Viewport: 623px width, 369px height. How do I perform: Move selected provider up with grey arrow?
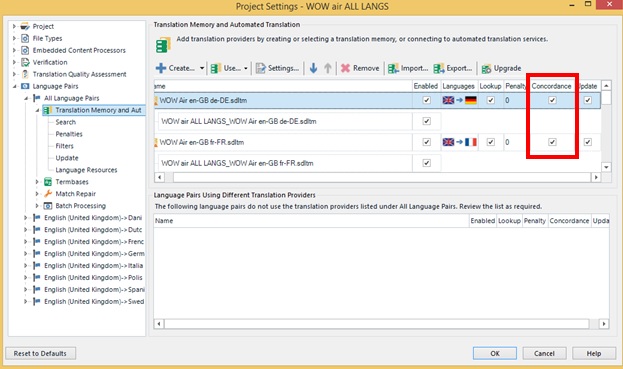pyautogui.click(x=327, y=68)
